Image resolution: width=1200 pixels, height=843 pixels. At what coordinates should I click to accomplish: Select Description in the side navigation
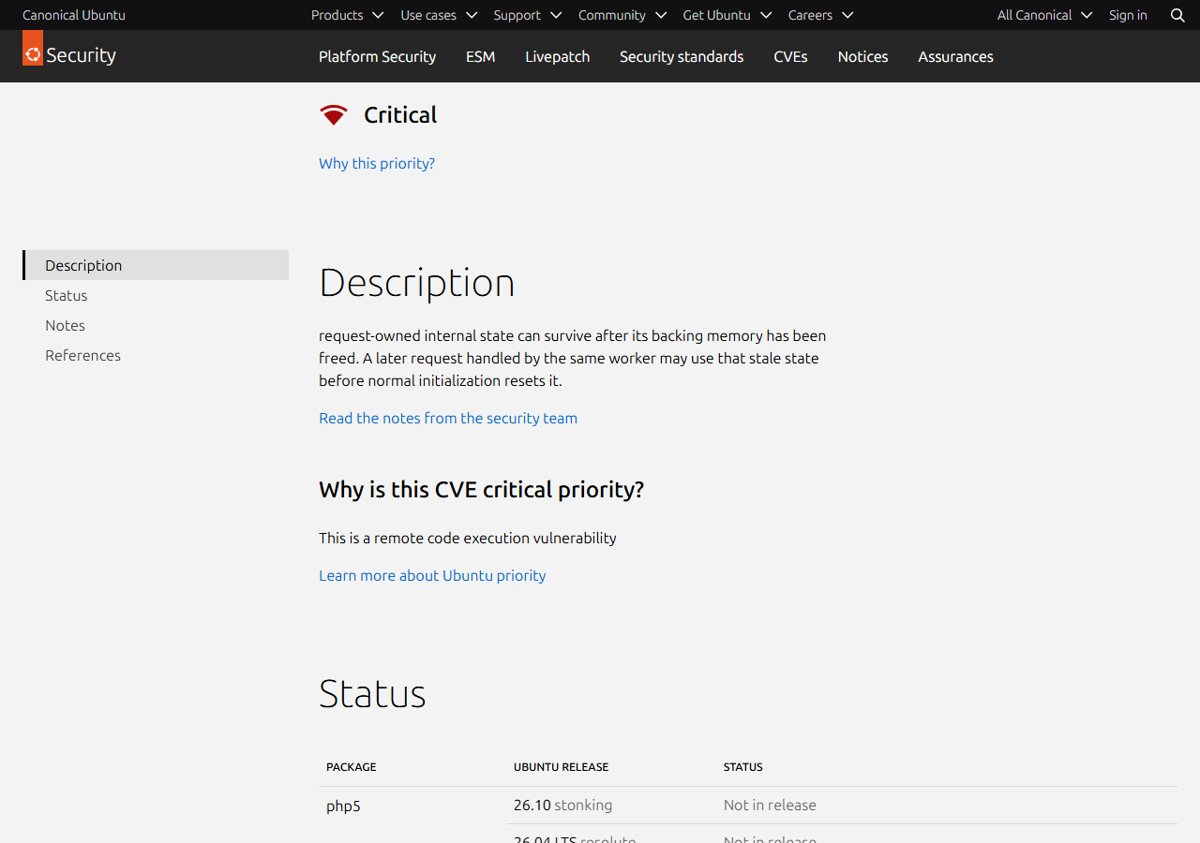(x=156, y=265)
